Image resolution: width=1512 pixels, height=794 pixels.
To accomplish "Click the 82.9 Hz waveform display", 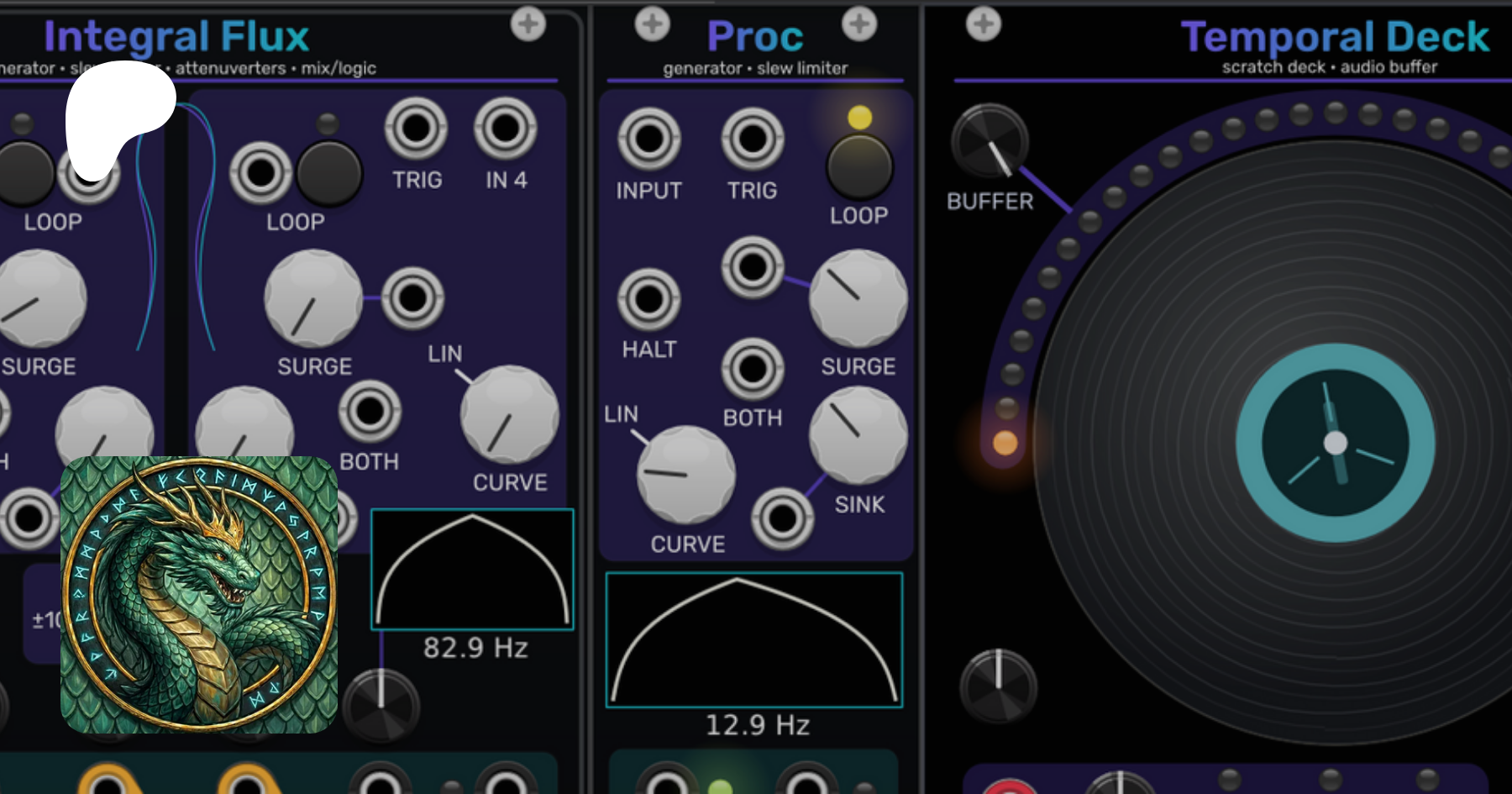I will (472, 569).
